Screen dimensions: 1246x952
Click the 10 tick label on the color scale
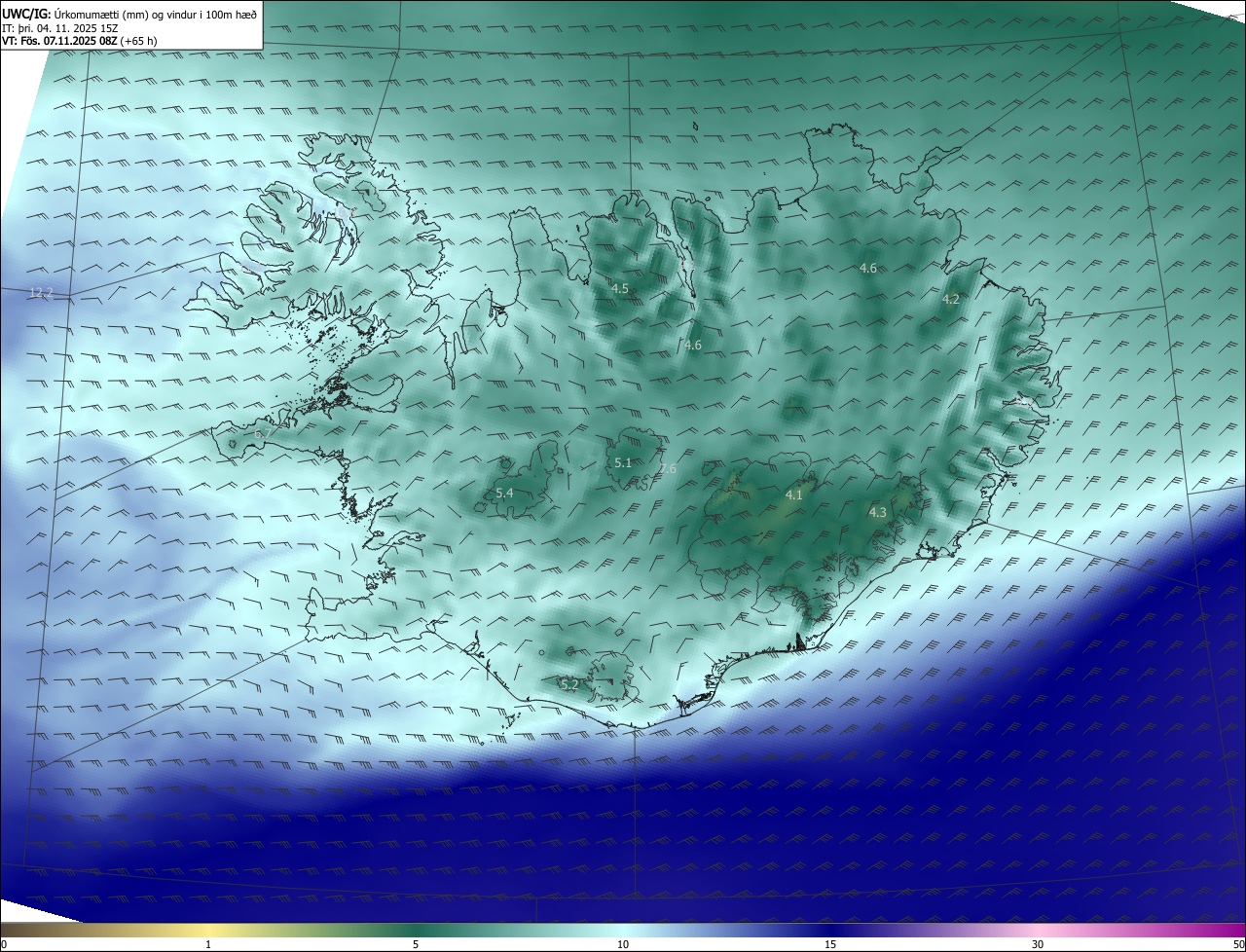pyautogui.click(x=623, y=944)
